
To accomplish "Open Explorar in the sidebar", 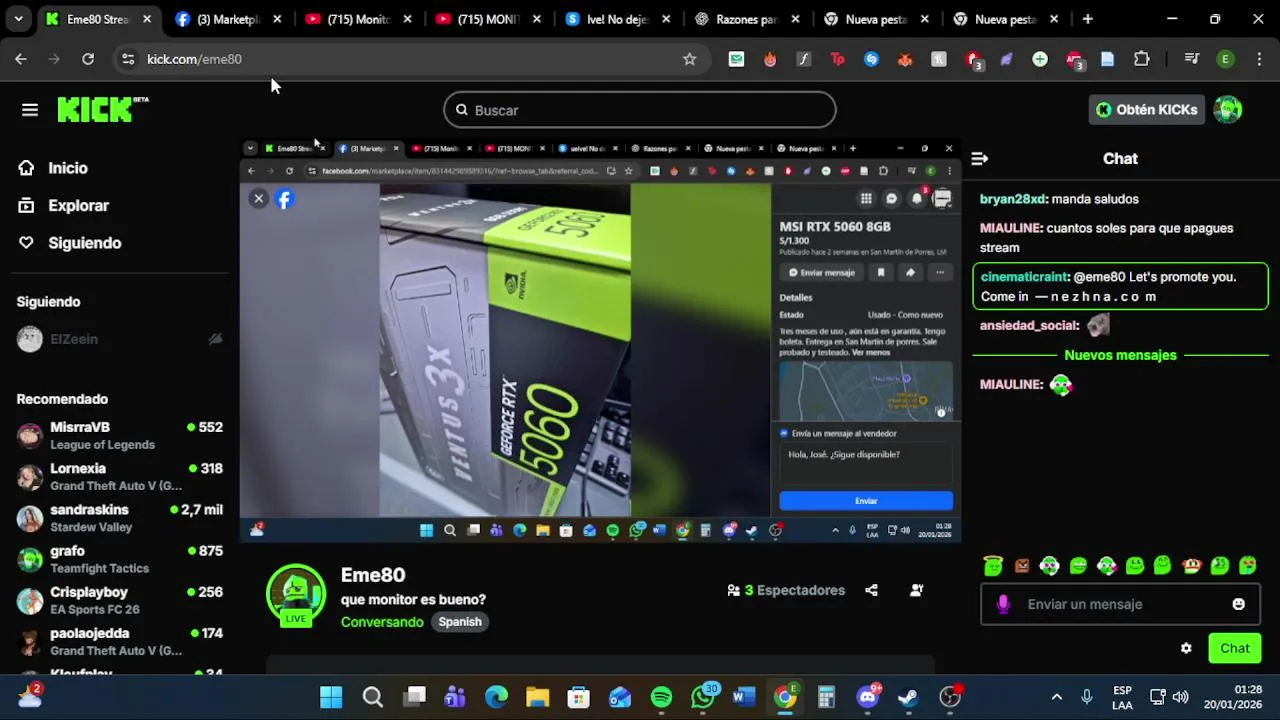I will pos(78,205).
